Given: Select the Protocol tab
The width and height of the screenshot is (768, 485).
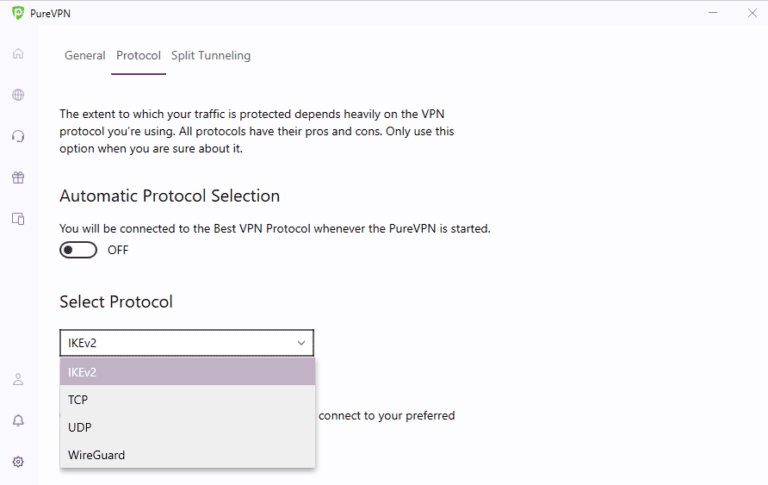Looking at the screenshot, I should [x=139, y=55].
